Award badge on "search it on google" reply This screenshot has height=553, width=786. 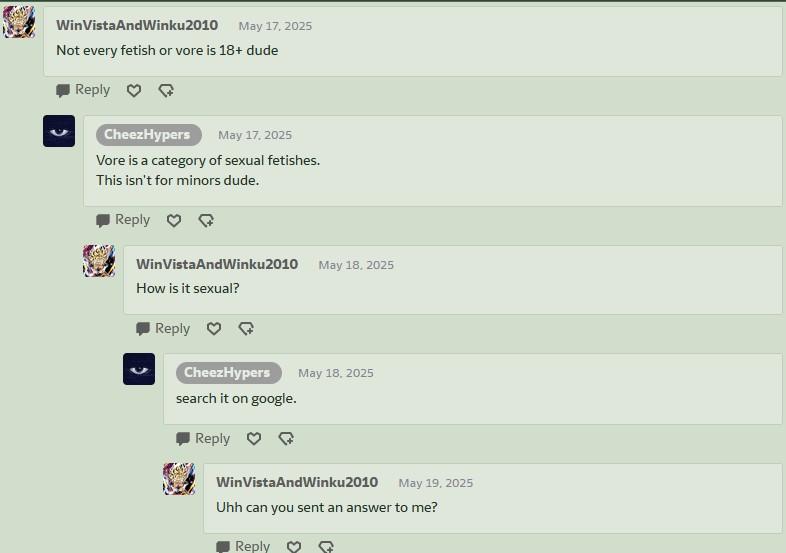click(x=286, y=439)
